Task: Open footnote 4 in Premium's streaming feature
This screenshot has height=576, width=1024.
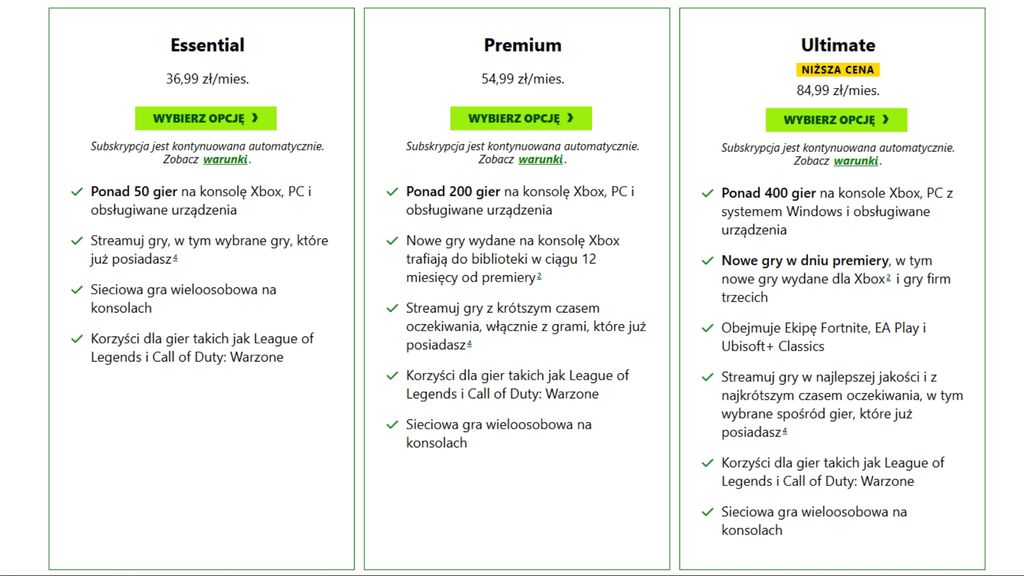Action: (x=469, y=345)
